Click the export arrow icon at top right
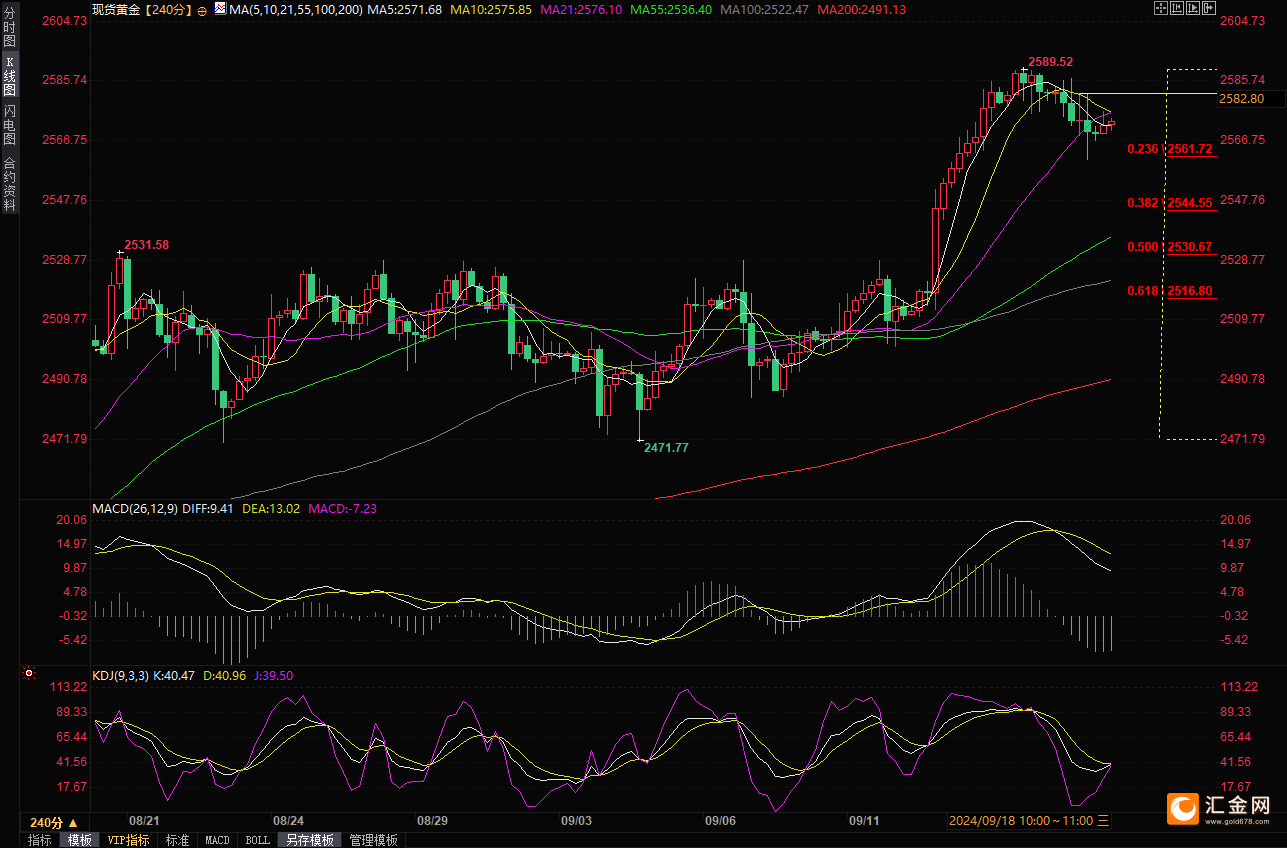 tap(1209, 8)
